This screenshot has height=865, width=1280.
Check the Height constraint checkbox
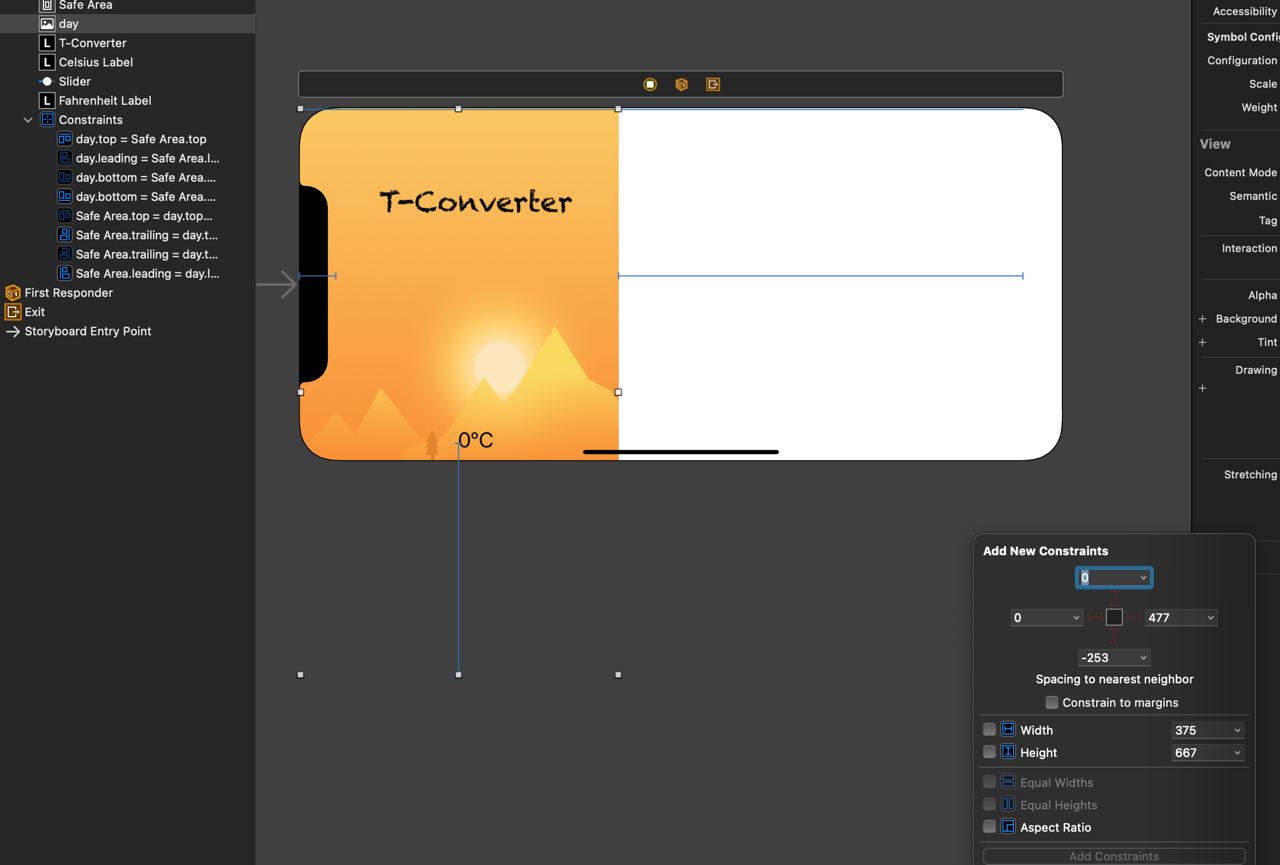pyautogui.click(x=989, y=751)
